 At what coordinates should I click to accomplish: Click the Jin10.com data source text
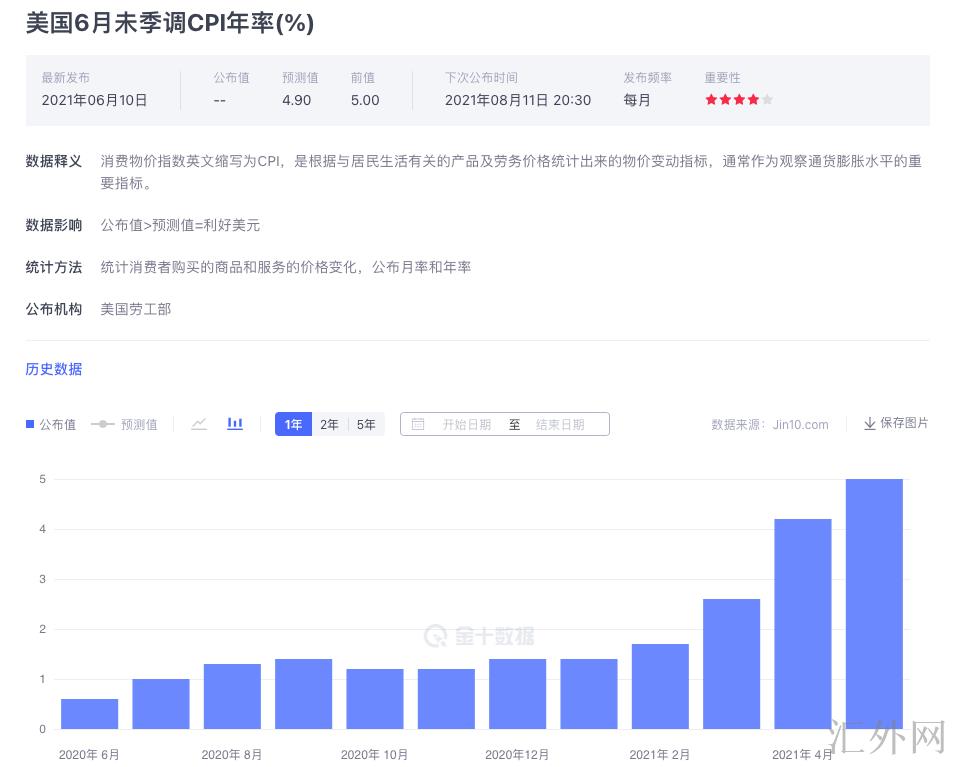[x=800, y=424]
